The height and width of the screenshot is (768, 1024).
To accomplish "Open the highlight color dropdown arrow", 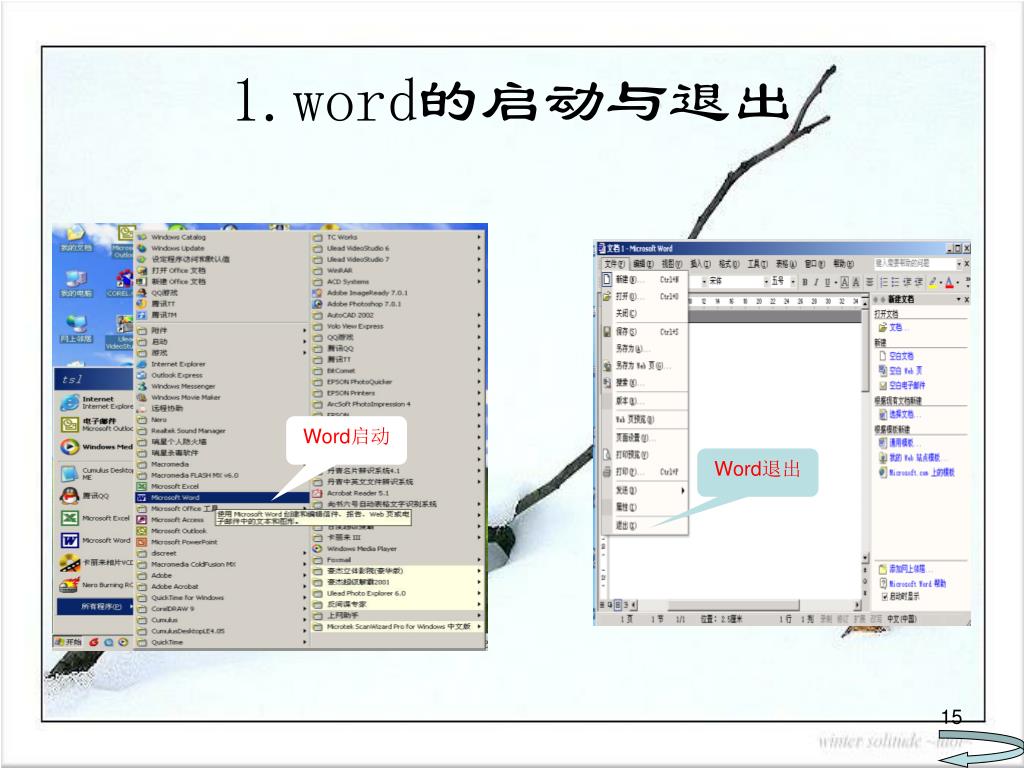I will point(941,283).
